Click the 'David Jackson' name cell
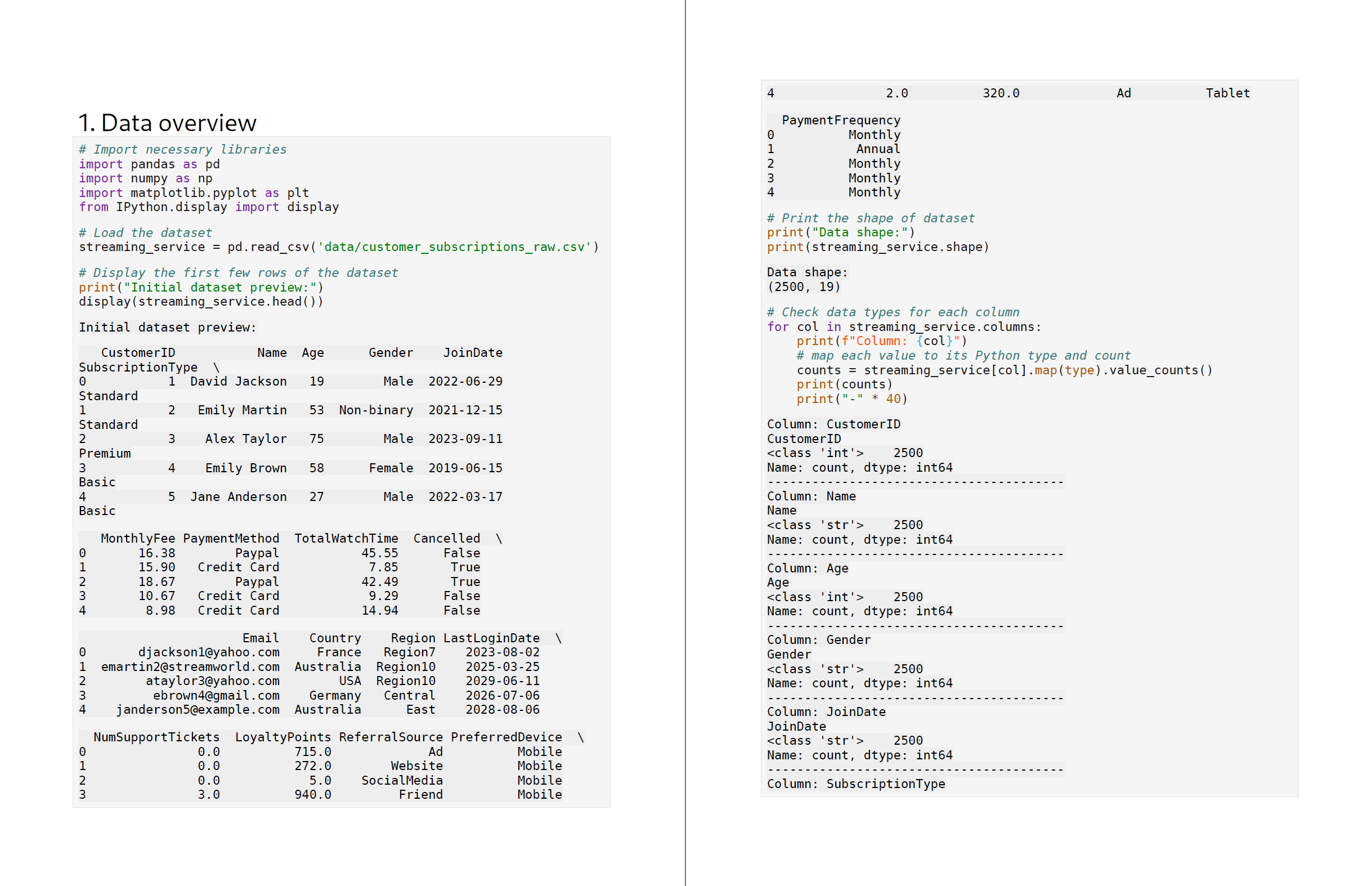Viewport: 1372px width, 886px height. tap(238, 382)
